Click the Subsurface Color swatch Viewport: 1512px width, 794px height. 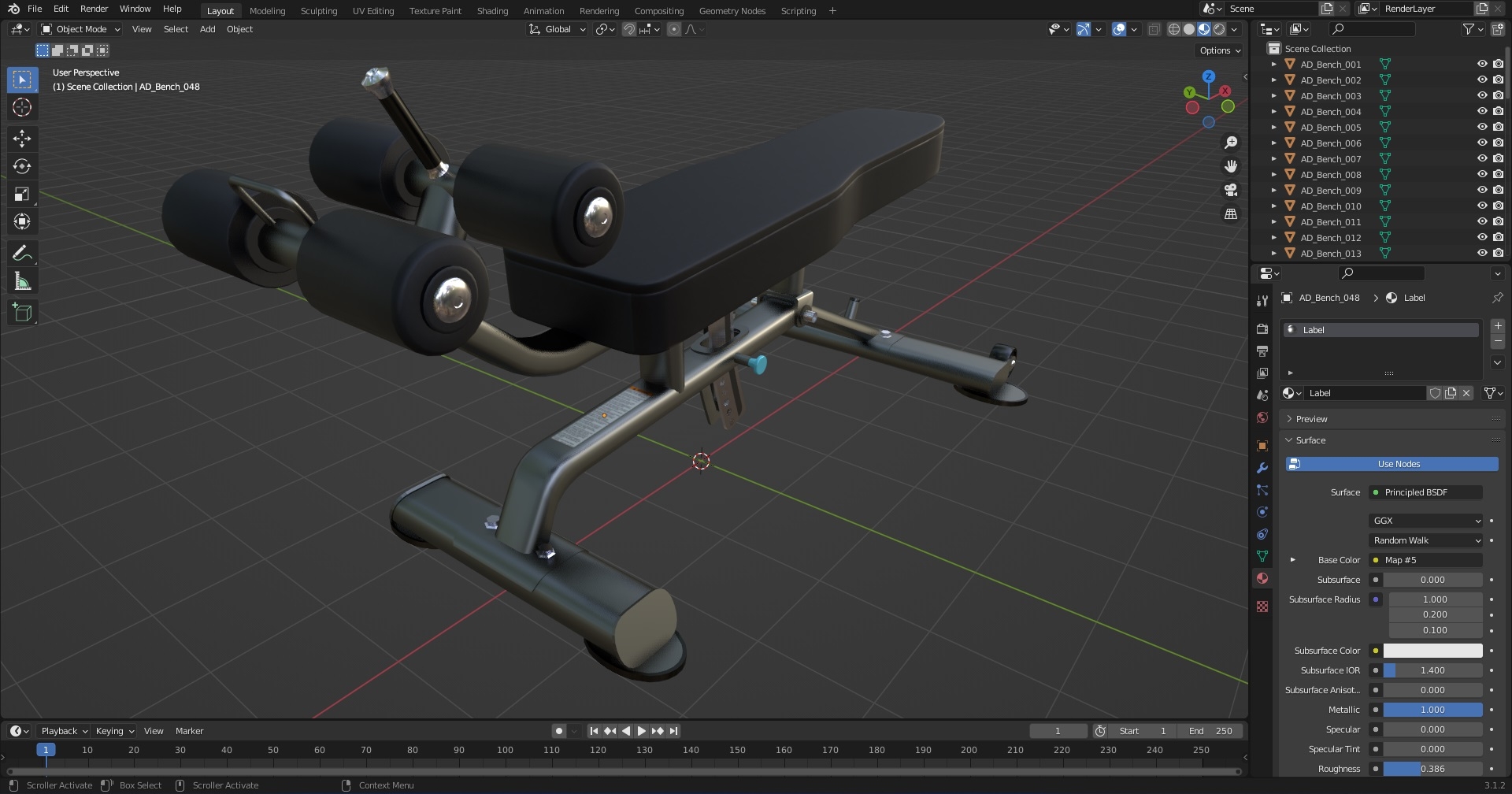pos(1432,651)
